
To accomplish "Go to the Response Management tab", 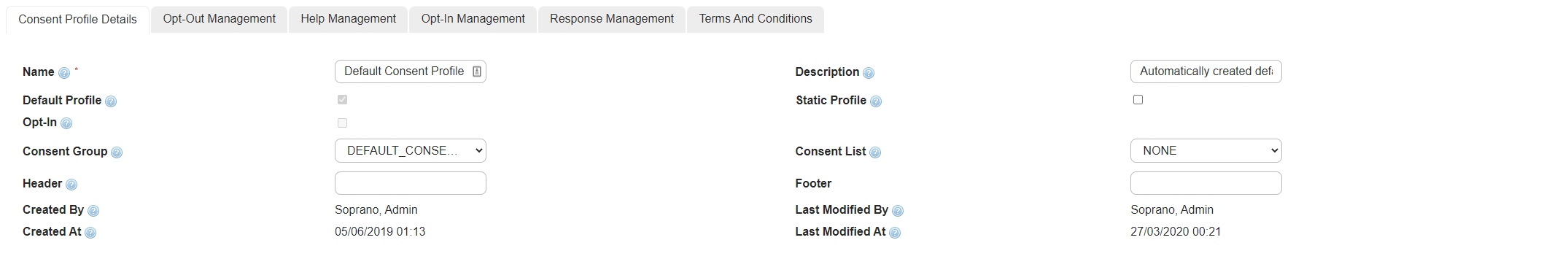I will (612, 19).
